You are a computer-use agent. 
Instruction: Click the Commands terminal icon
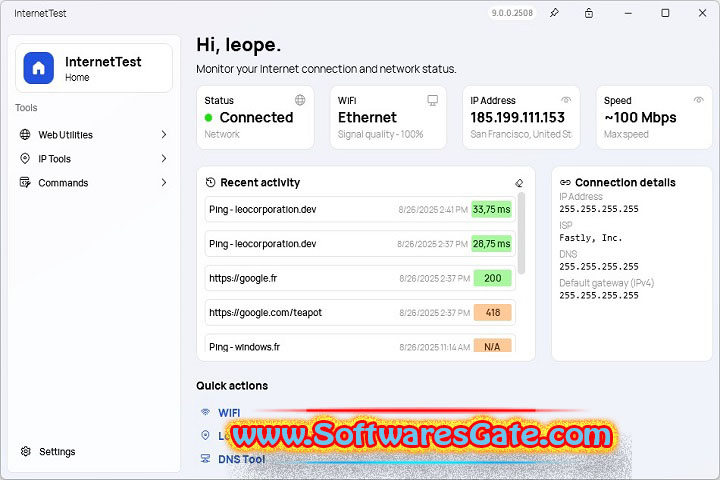[x=25, y=182]
